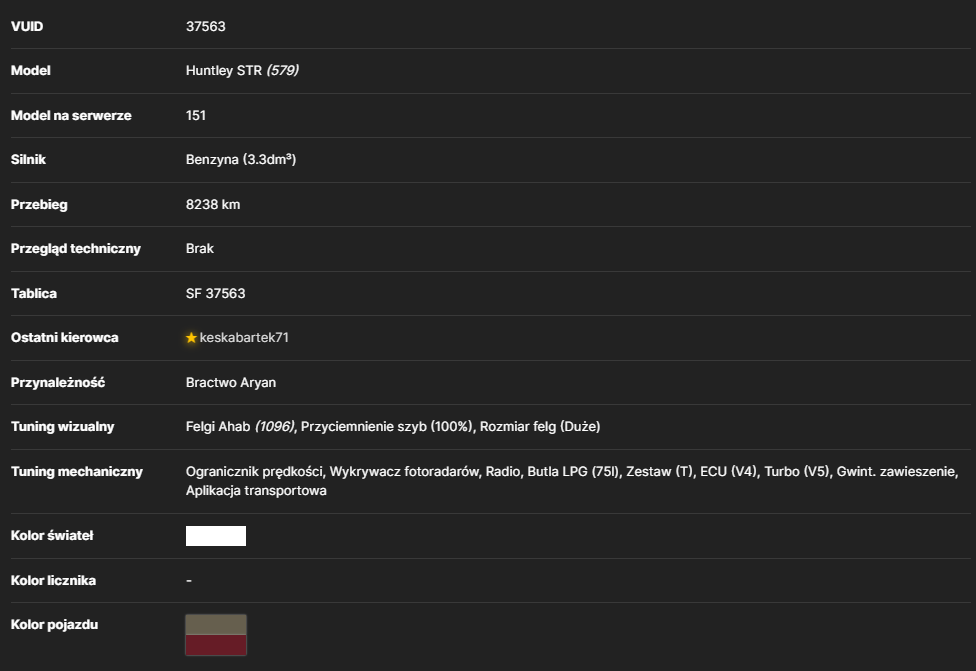Image resolution: width=976 pixels, height=671 pixels.
Task: Click Aplikacja transportowa tuning entry
Action: [x=256, y=491]
